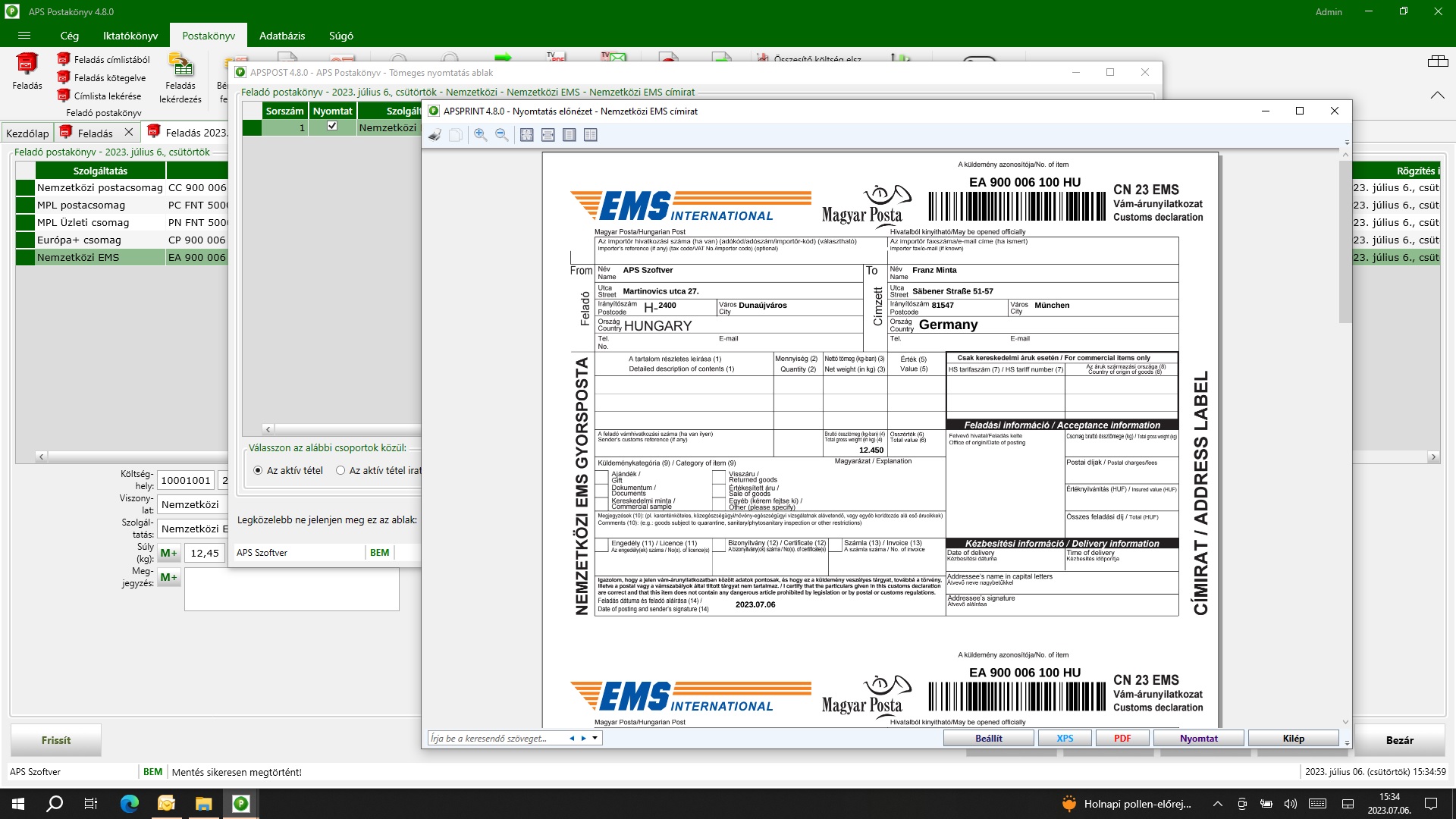Click the Szolgáltatás column header

(100, 171)
